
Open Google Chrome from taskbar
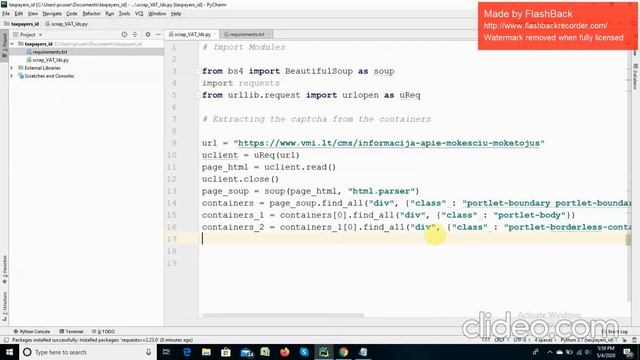tap(343, 352)
